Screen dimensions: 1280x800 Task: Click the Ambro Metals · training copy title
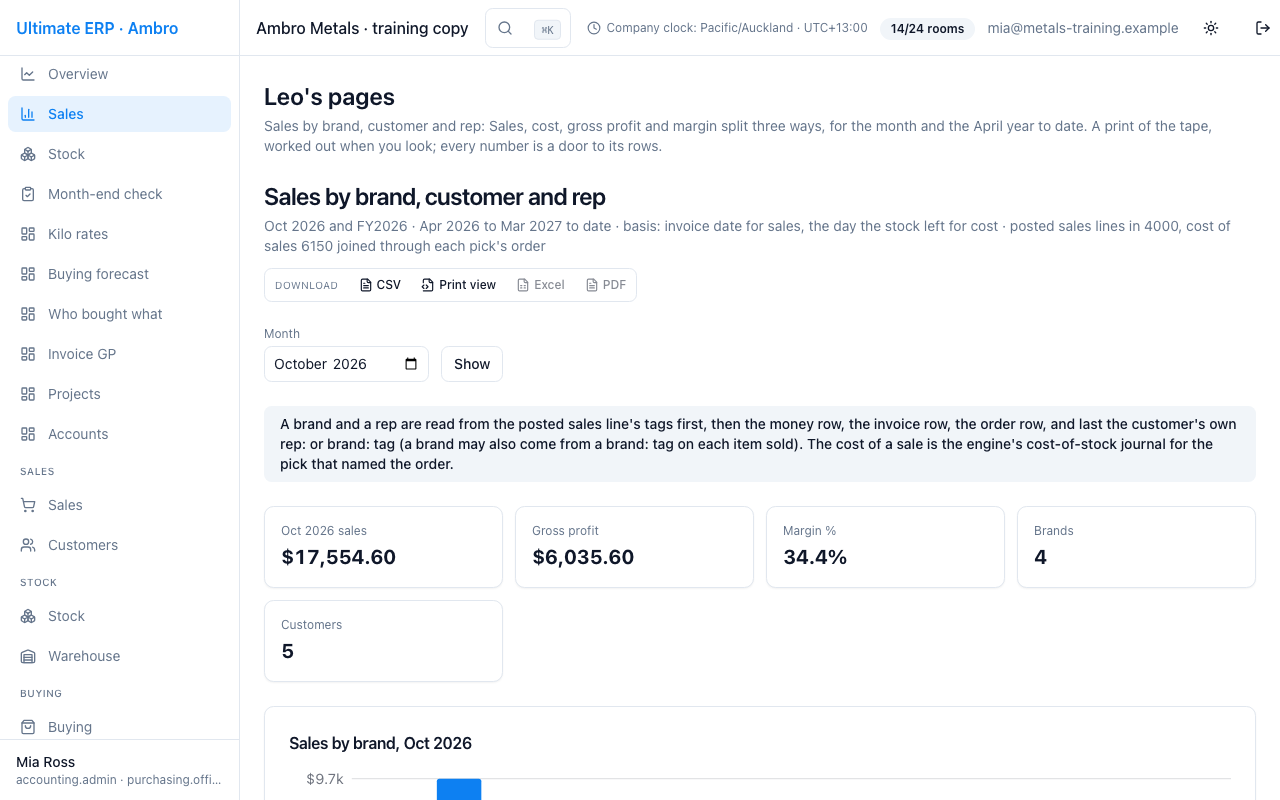point(362,28)
